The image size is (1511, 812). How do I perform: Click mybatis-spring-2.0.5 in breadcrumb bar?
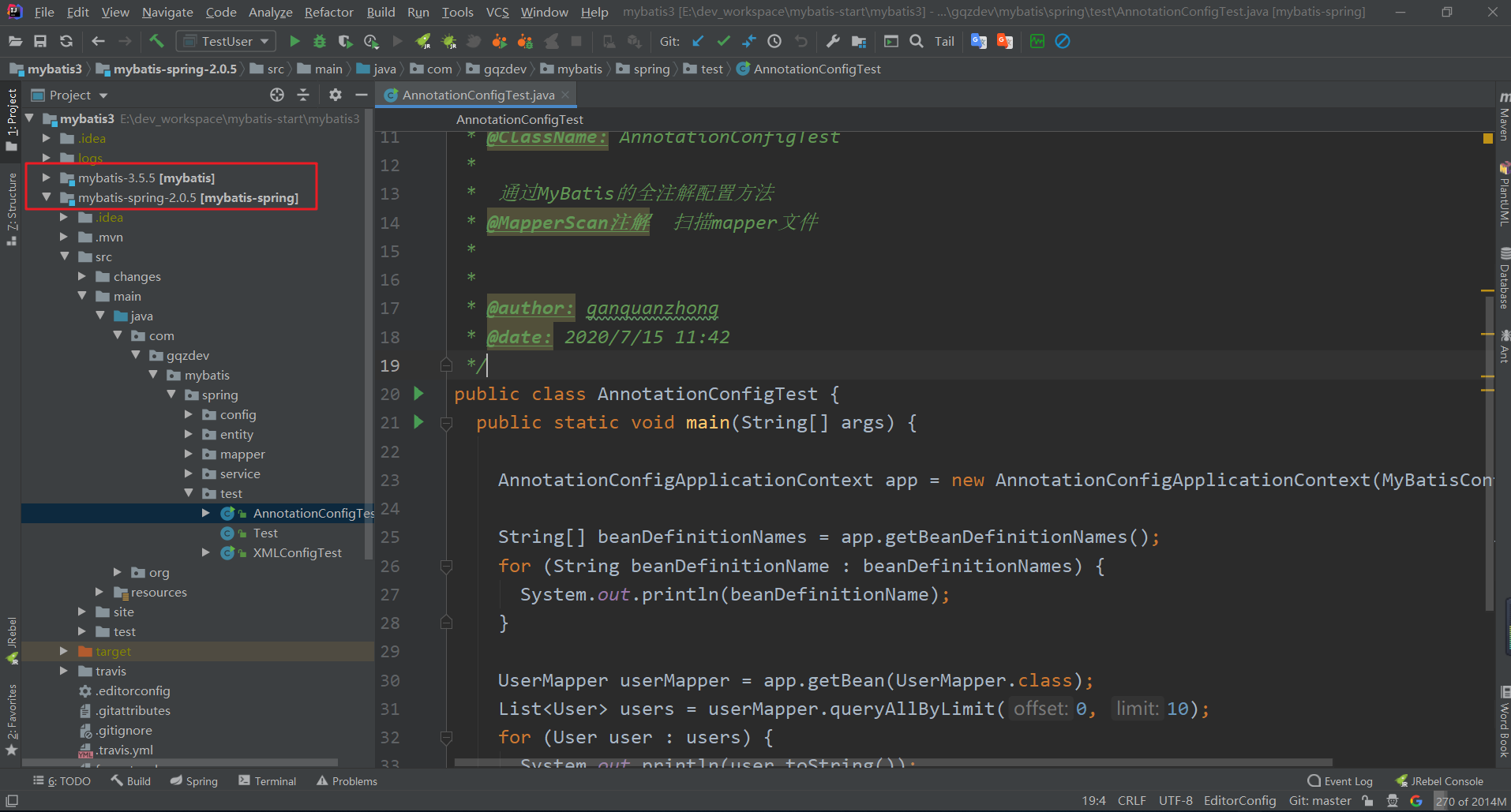(x=167, y=69)
